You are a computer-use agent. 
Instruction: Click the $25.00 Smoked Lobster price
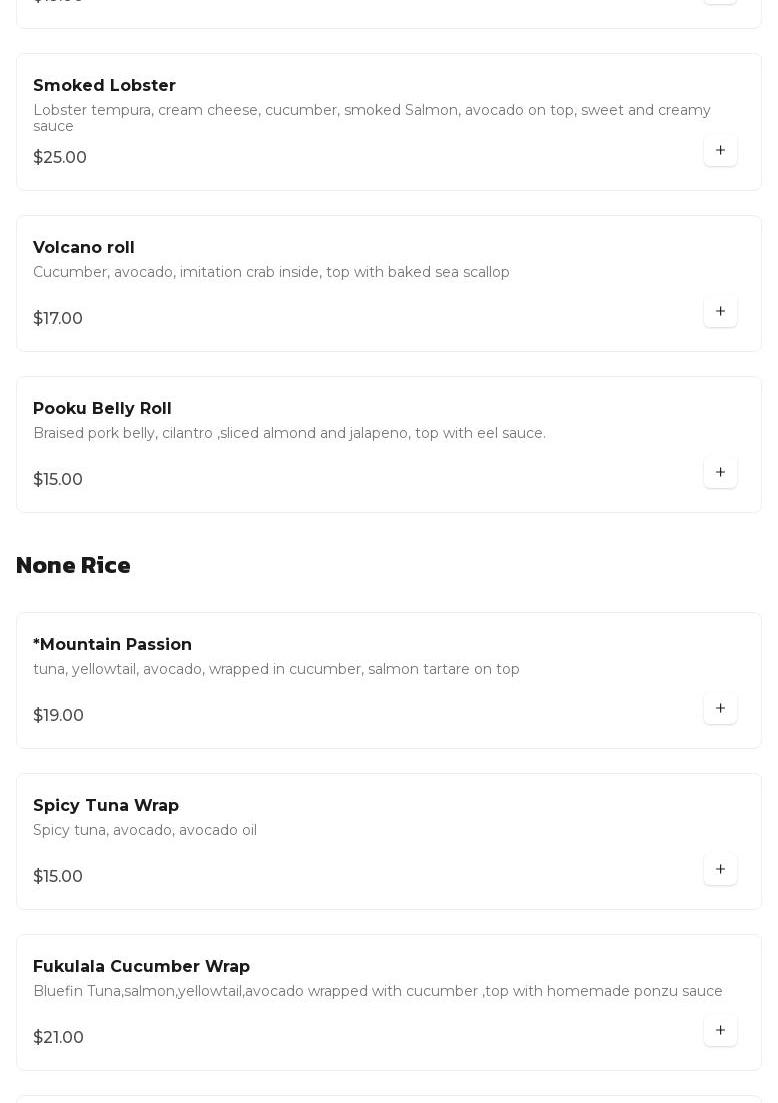coord(60,157)
